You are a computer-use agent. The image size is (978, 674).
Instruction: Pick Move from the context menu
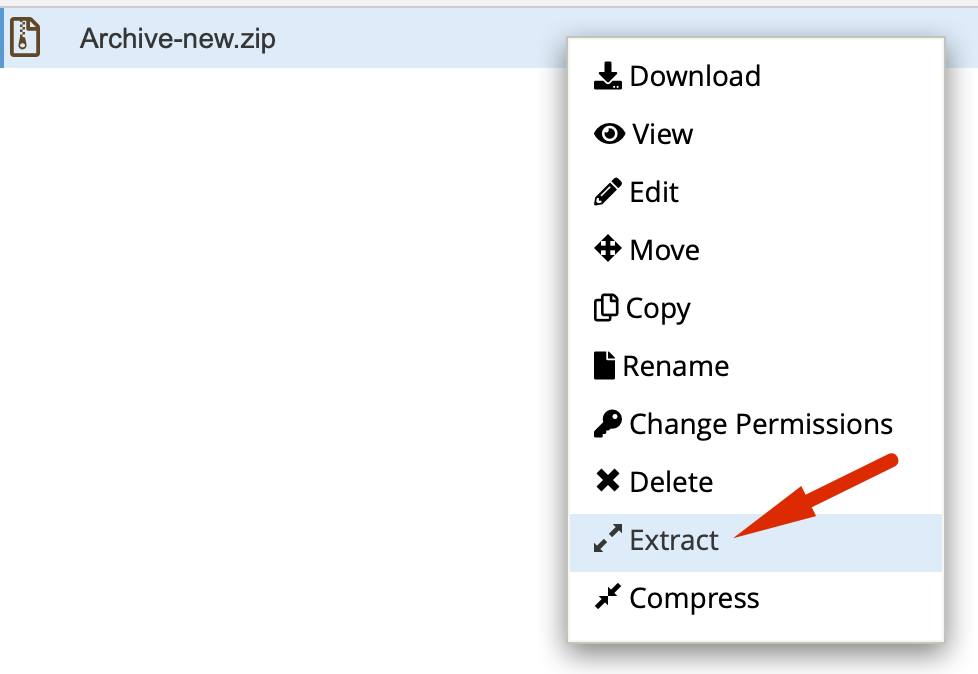point(664,250)
